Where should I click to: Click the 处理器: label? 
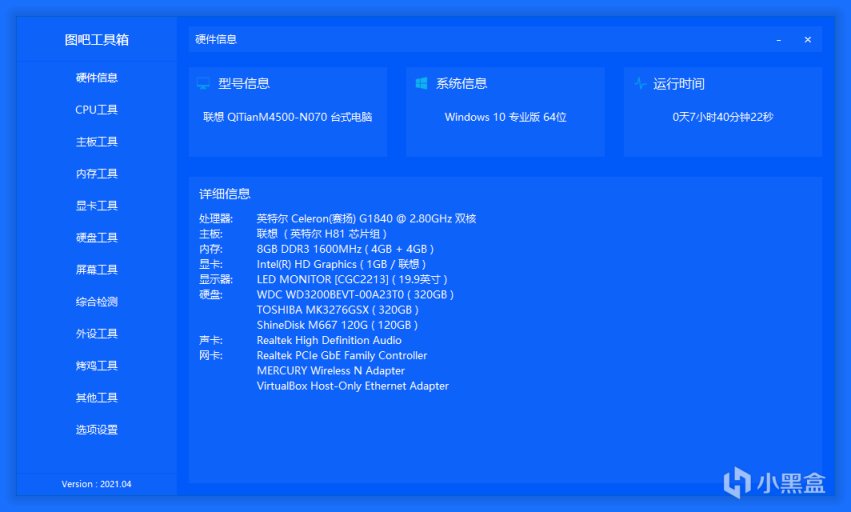216,219
